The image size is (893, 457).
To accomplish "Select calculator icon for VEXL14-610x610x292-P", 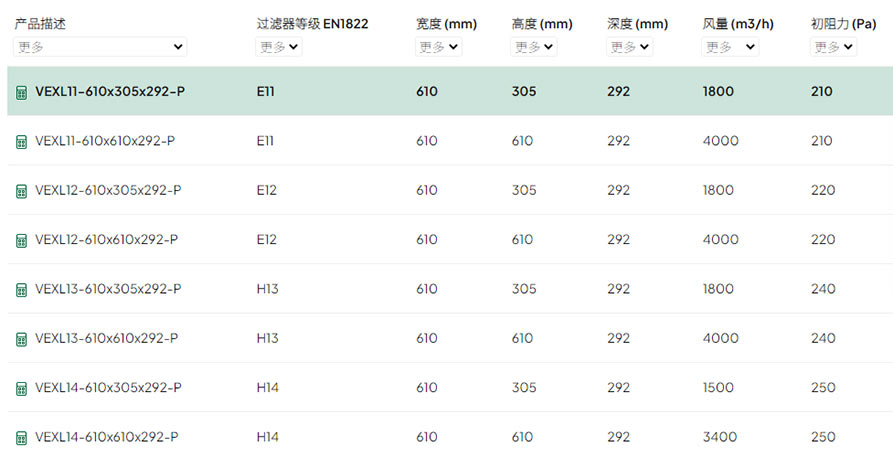I will pyautogui.click(x=21, y=438).
